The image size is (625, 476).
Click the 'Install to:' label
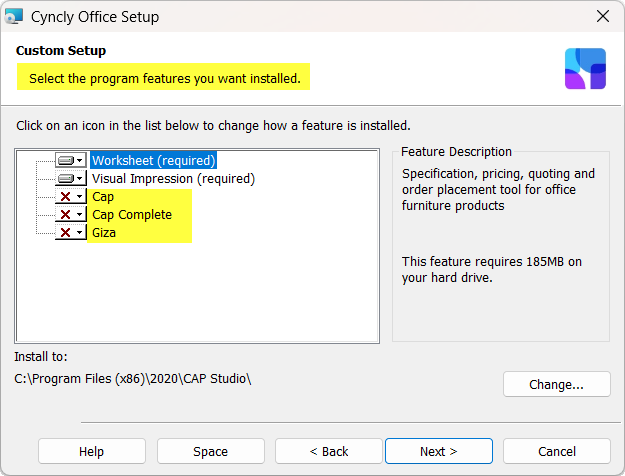[41, 356]
